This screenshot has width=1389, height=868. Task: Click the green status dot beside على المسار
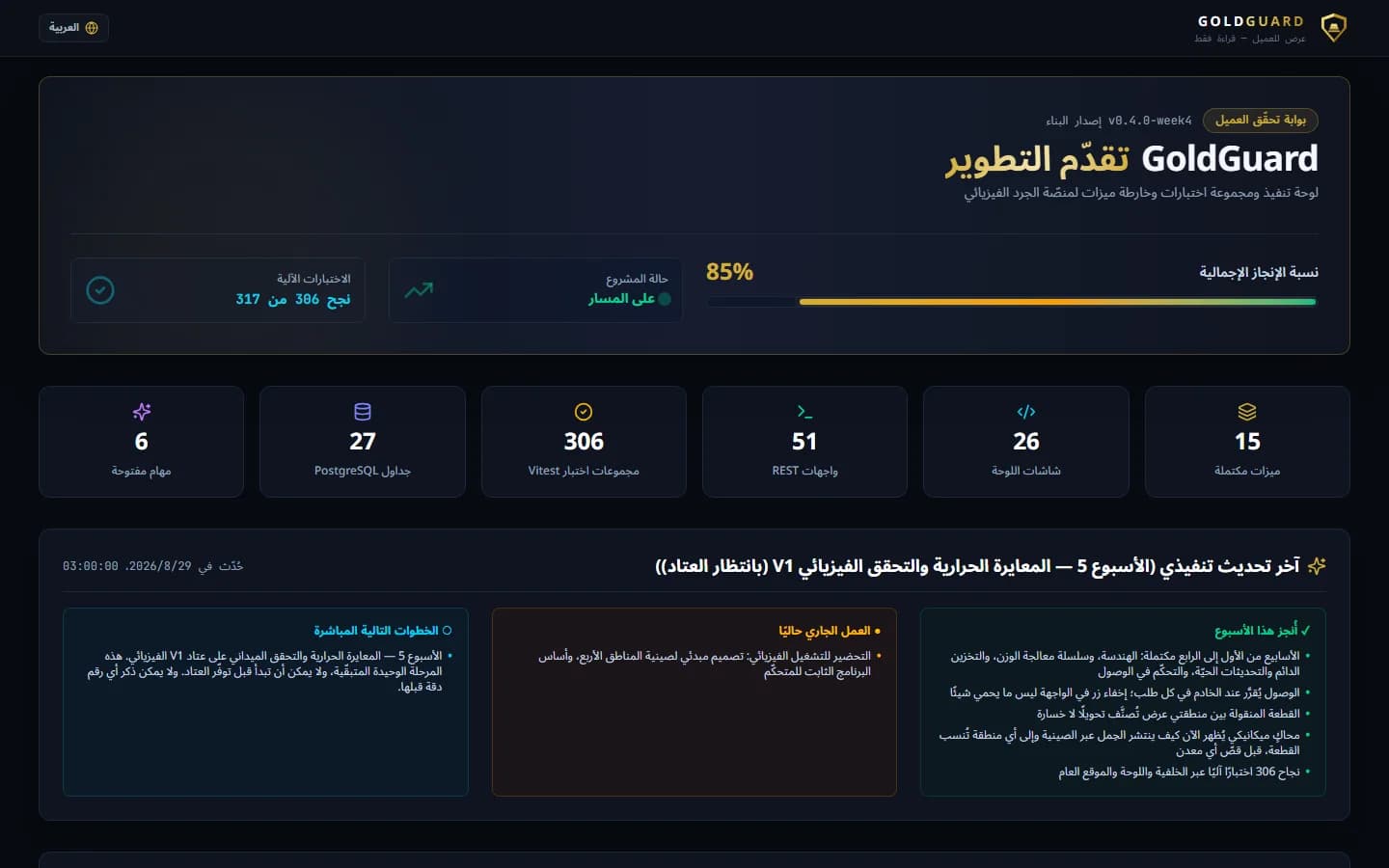(664, 299)
